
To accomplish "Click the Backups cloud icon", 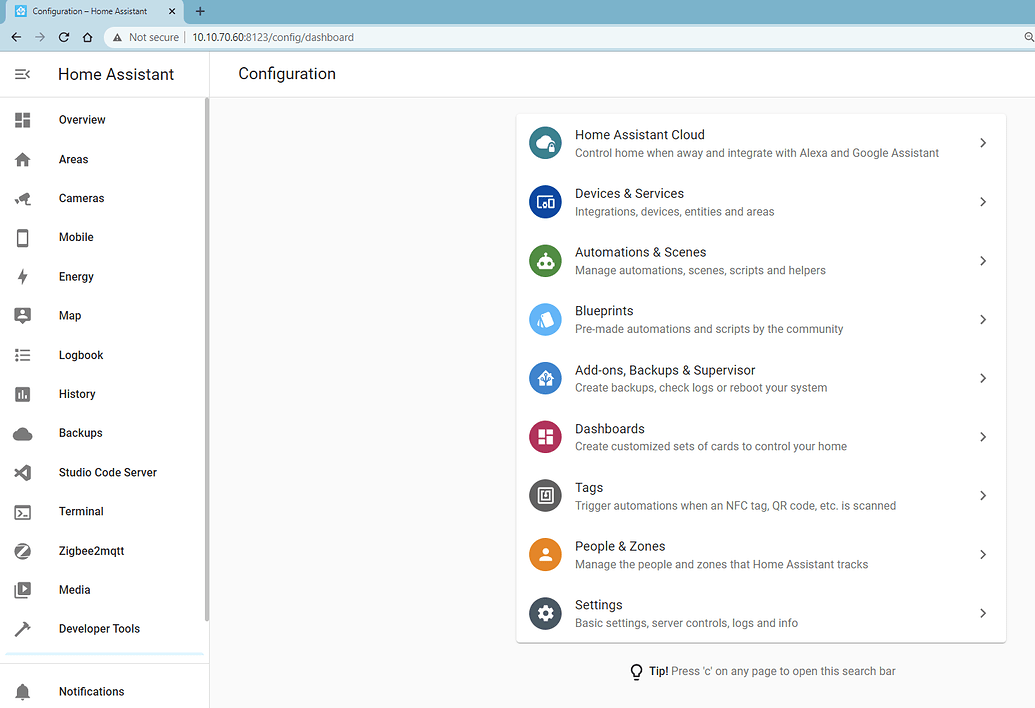I will click(22, 434).
